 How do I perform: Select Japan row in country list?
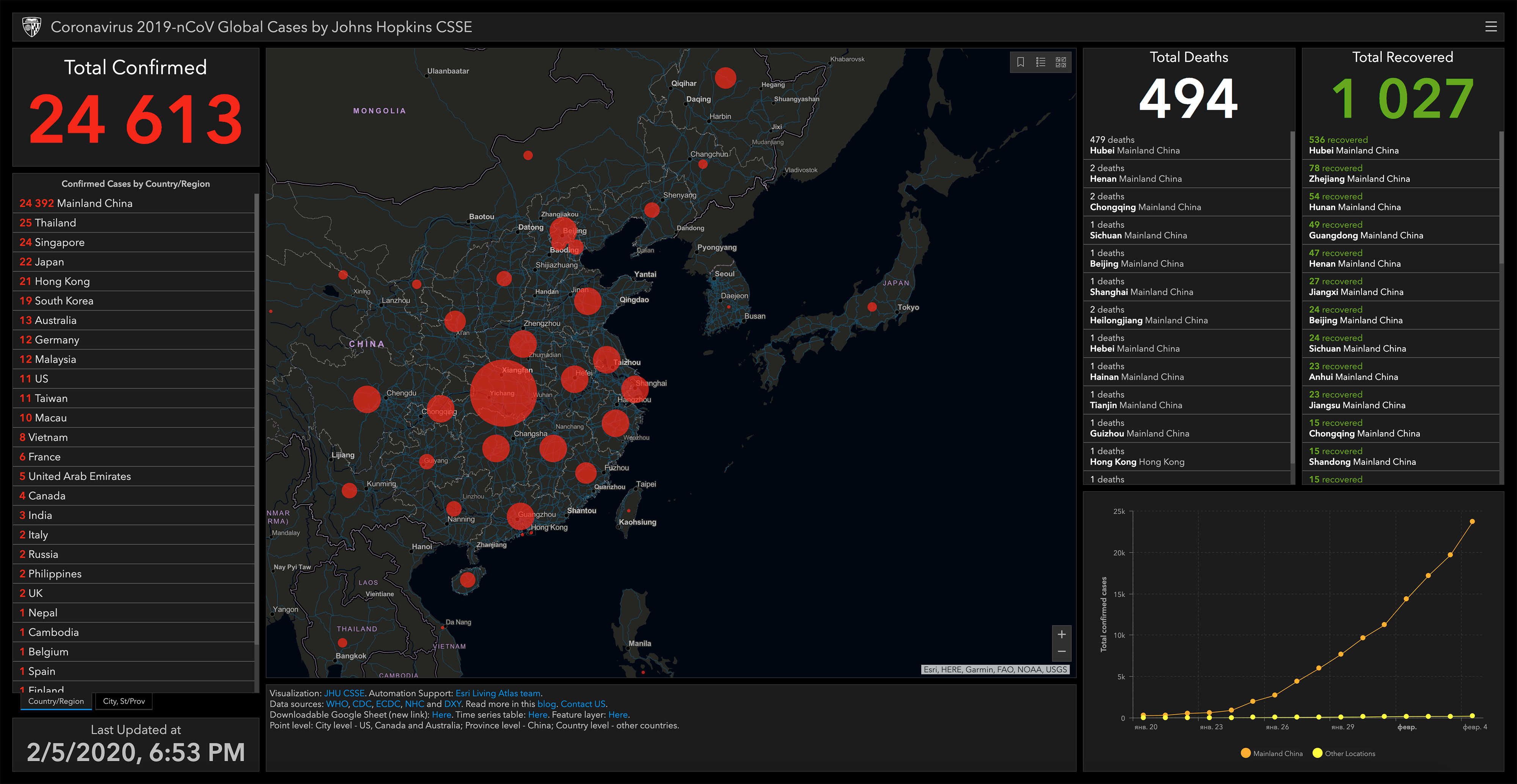pyautogui.click(x=133, y=261)
